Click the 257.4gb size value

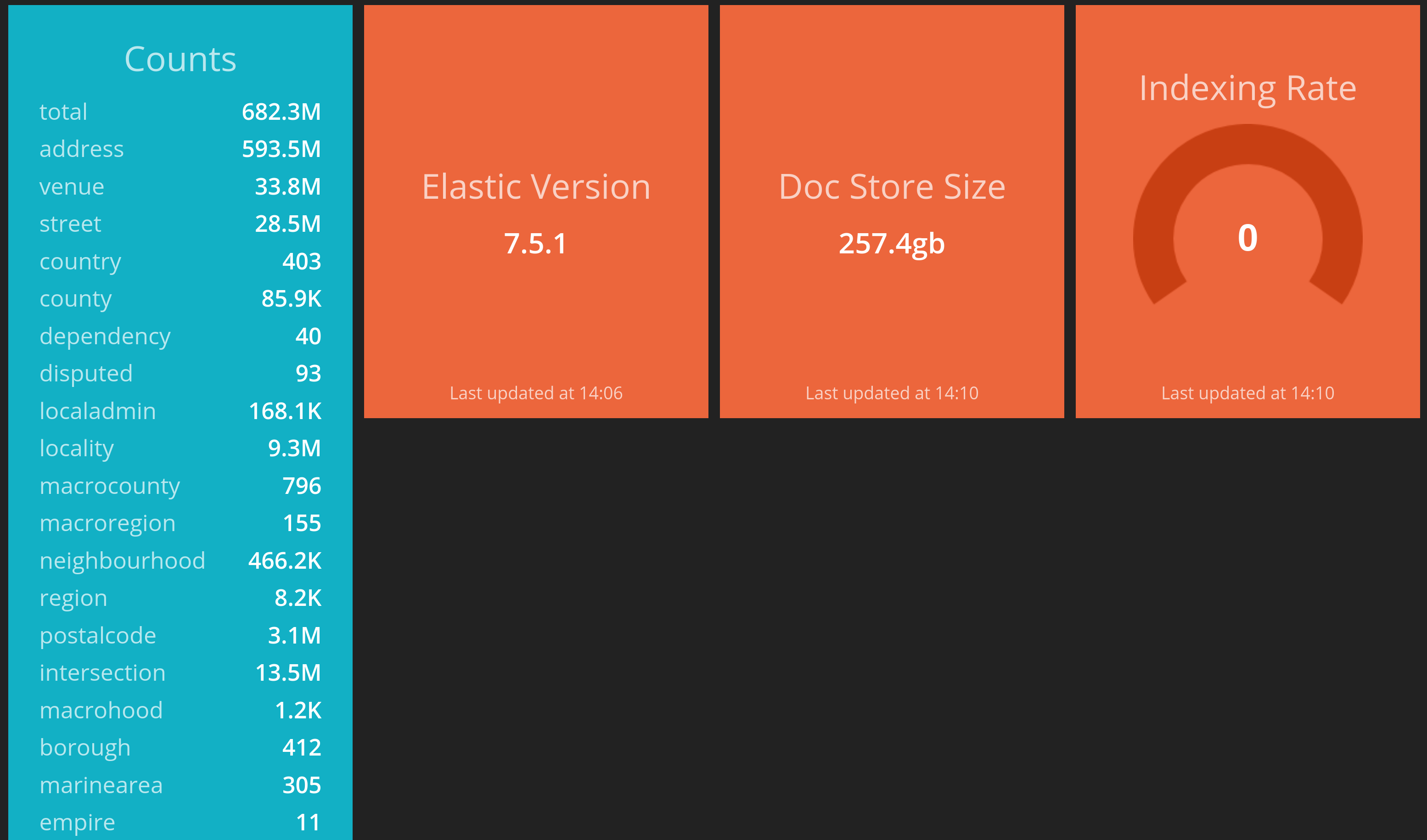(891, 243)
